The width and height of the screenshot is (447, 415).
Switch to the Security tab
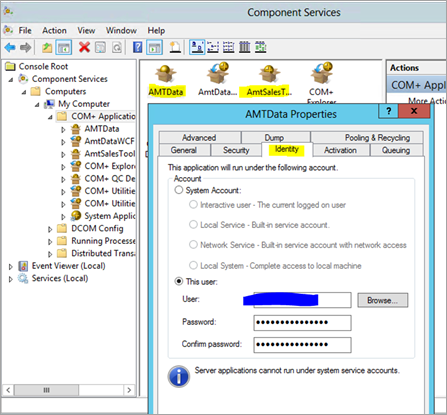(x=236, y=150)
